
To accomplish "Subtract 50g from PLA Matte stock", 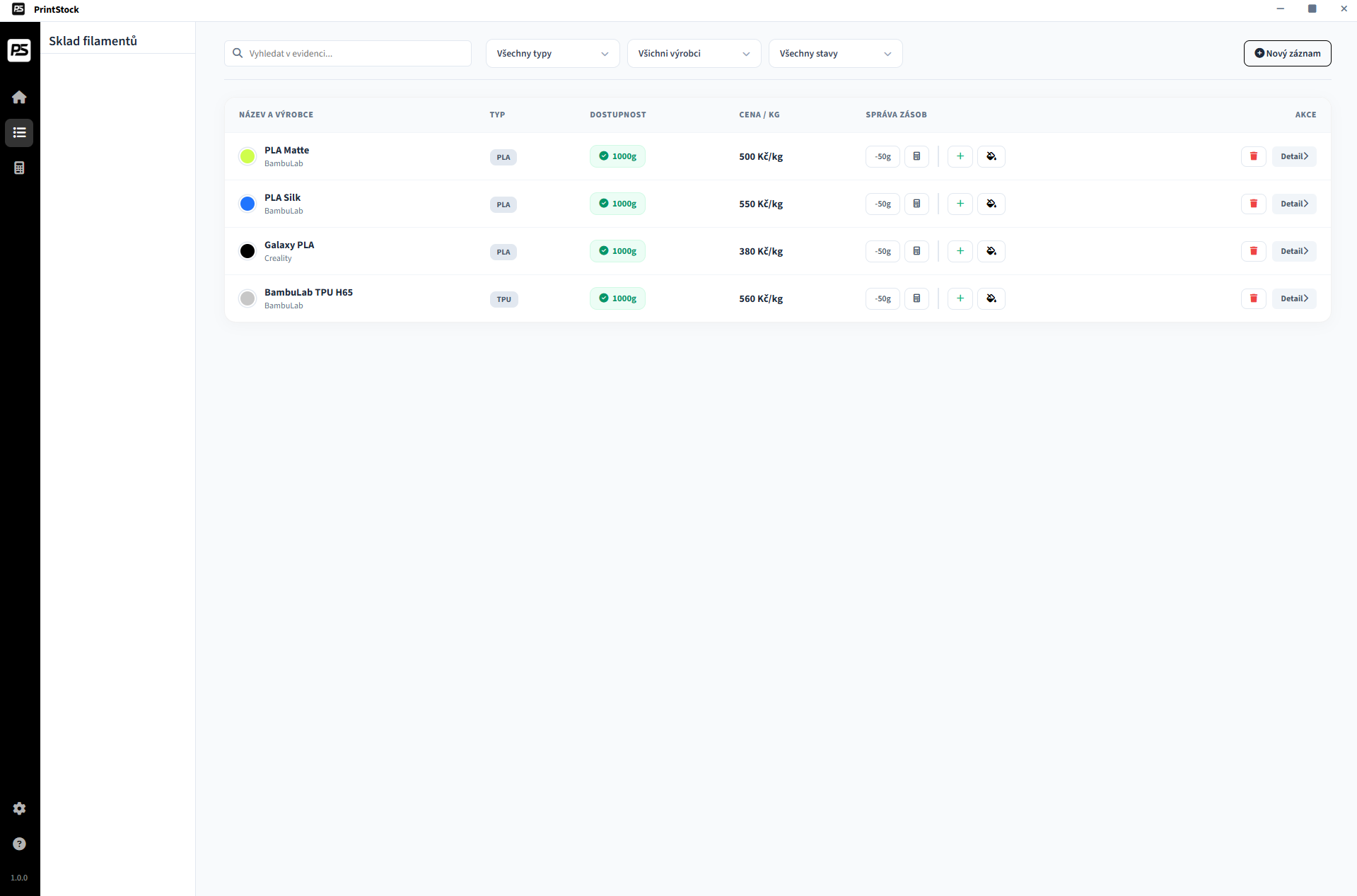I will point(883,156).
